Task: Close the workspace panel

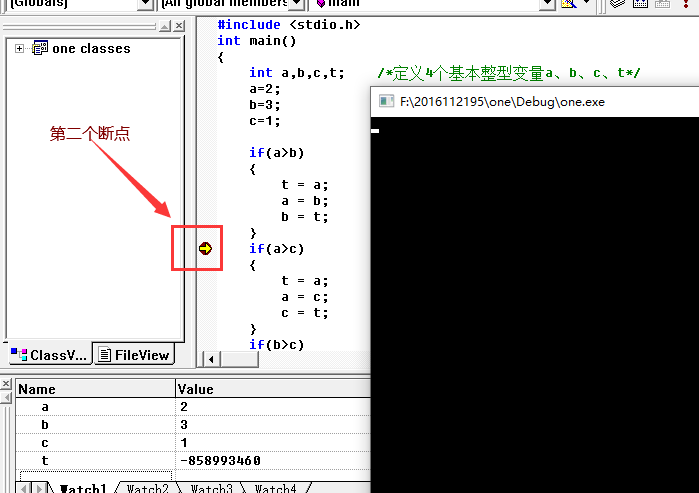Action: click(x=179, y=26)
